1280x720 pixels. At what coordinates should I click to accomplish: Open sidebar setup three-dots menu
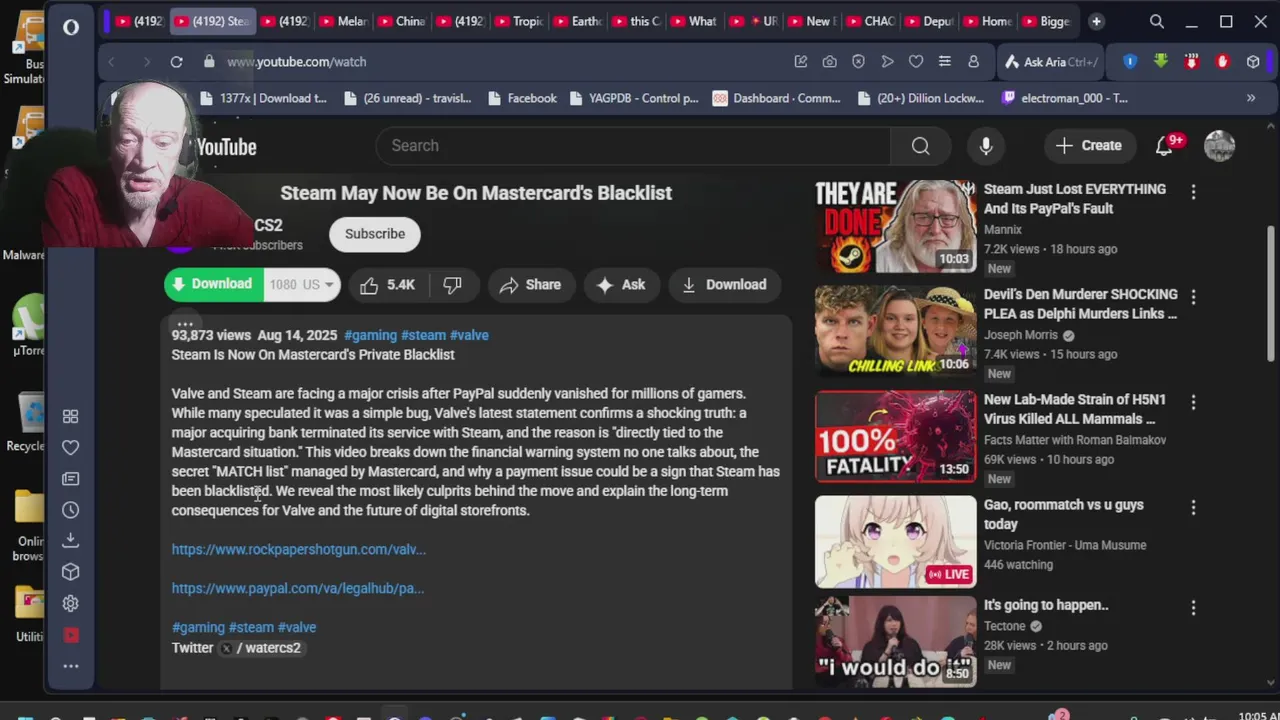pos(70,666)
